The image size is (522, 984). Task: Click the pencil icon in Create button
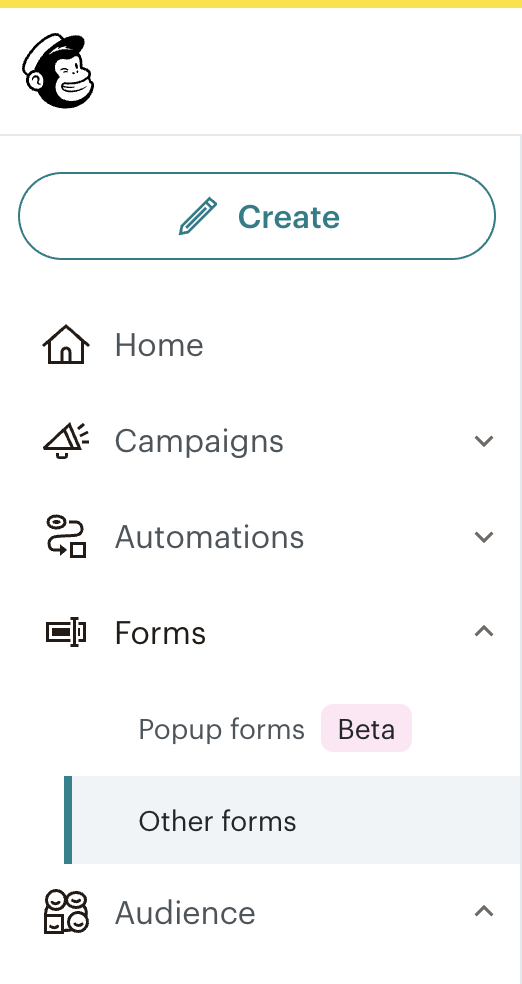(x=198, y=217)
